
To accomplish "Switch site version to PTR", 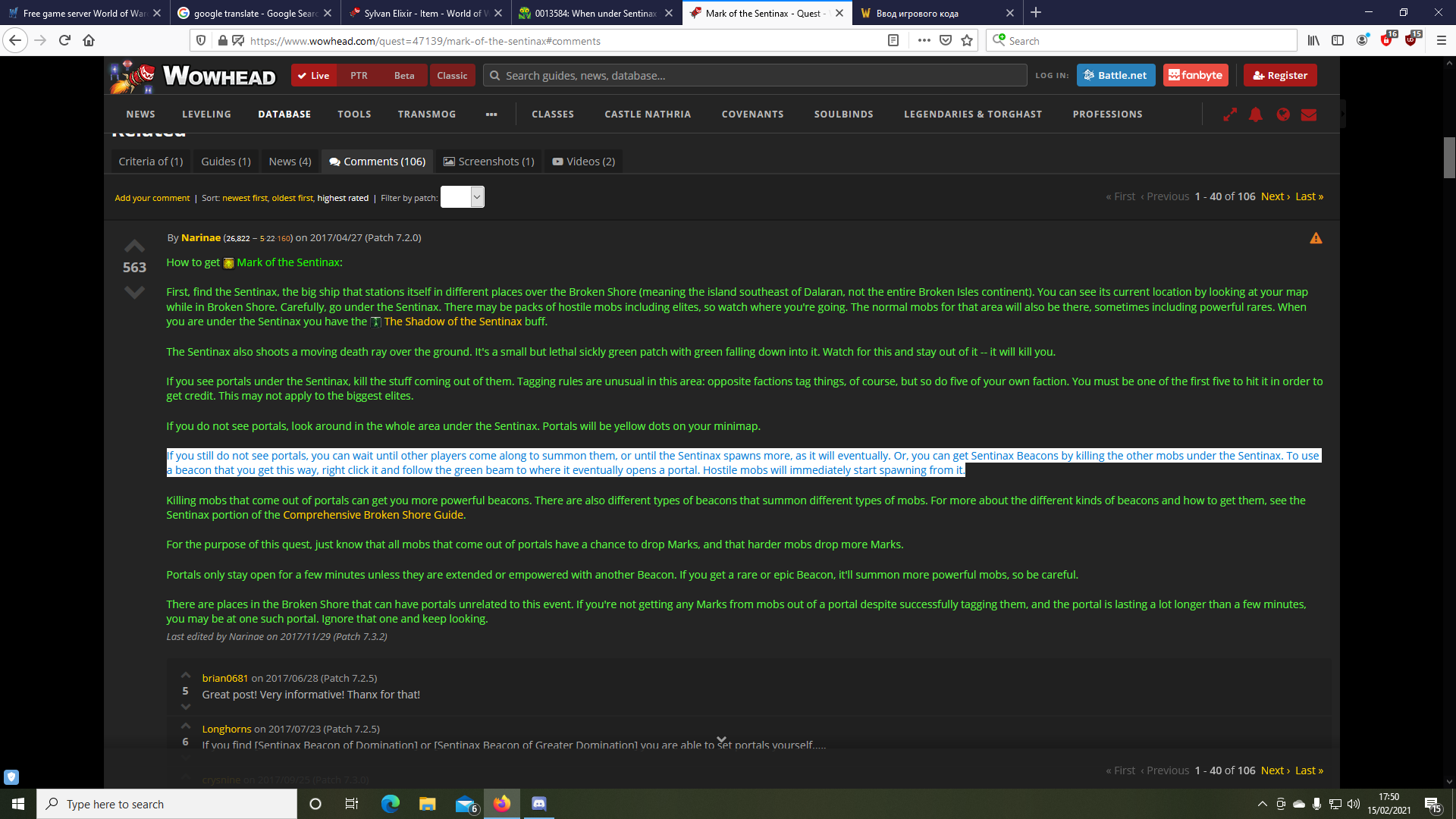I will tap(359, 75).
